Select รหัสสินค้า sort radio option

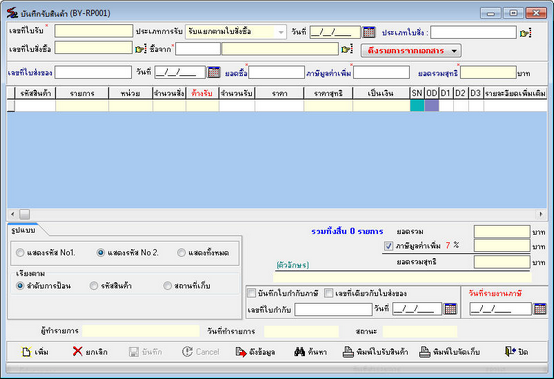tap(94, 285)
